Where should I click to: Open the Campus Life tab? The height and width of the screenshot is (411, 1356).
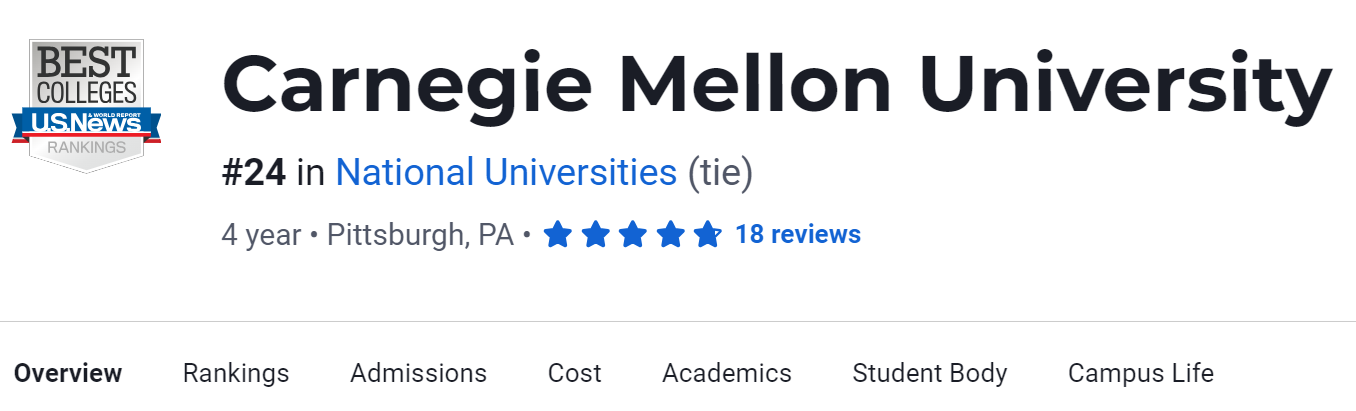(1140, 374)
